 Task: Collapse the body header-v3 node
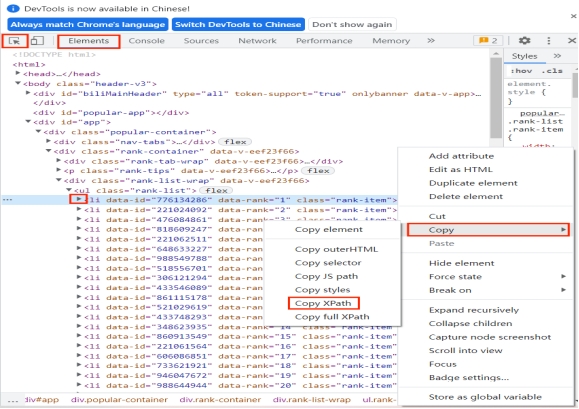coord(18,83)
